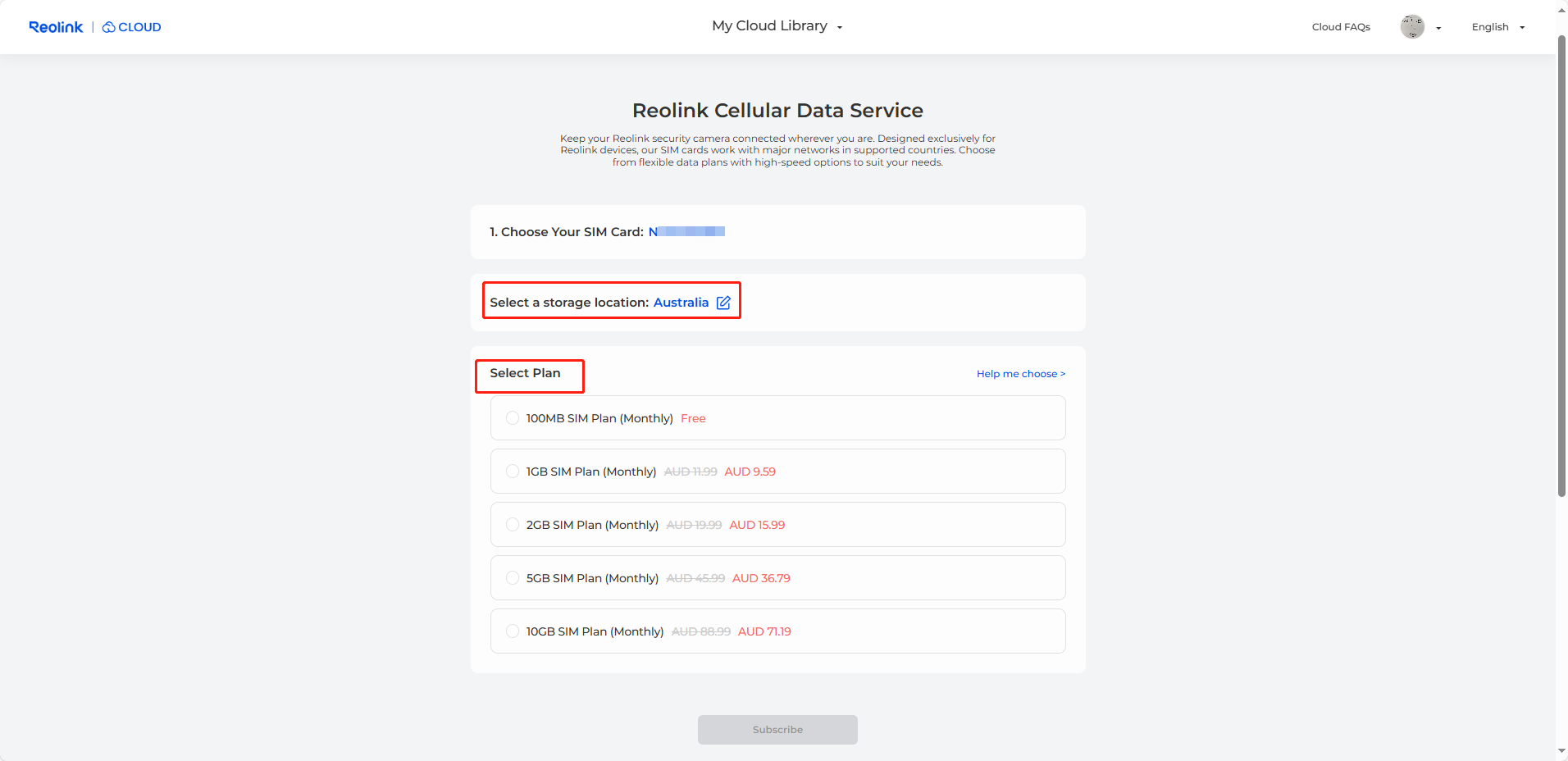The image size is (1568, 761).
Task: Click the strikethrough AUD 45.99 price
Action: tap(695, 578)
